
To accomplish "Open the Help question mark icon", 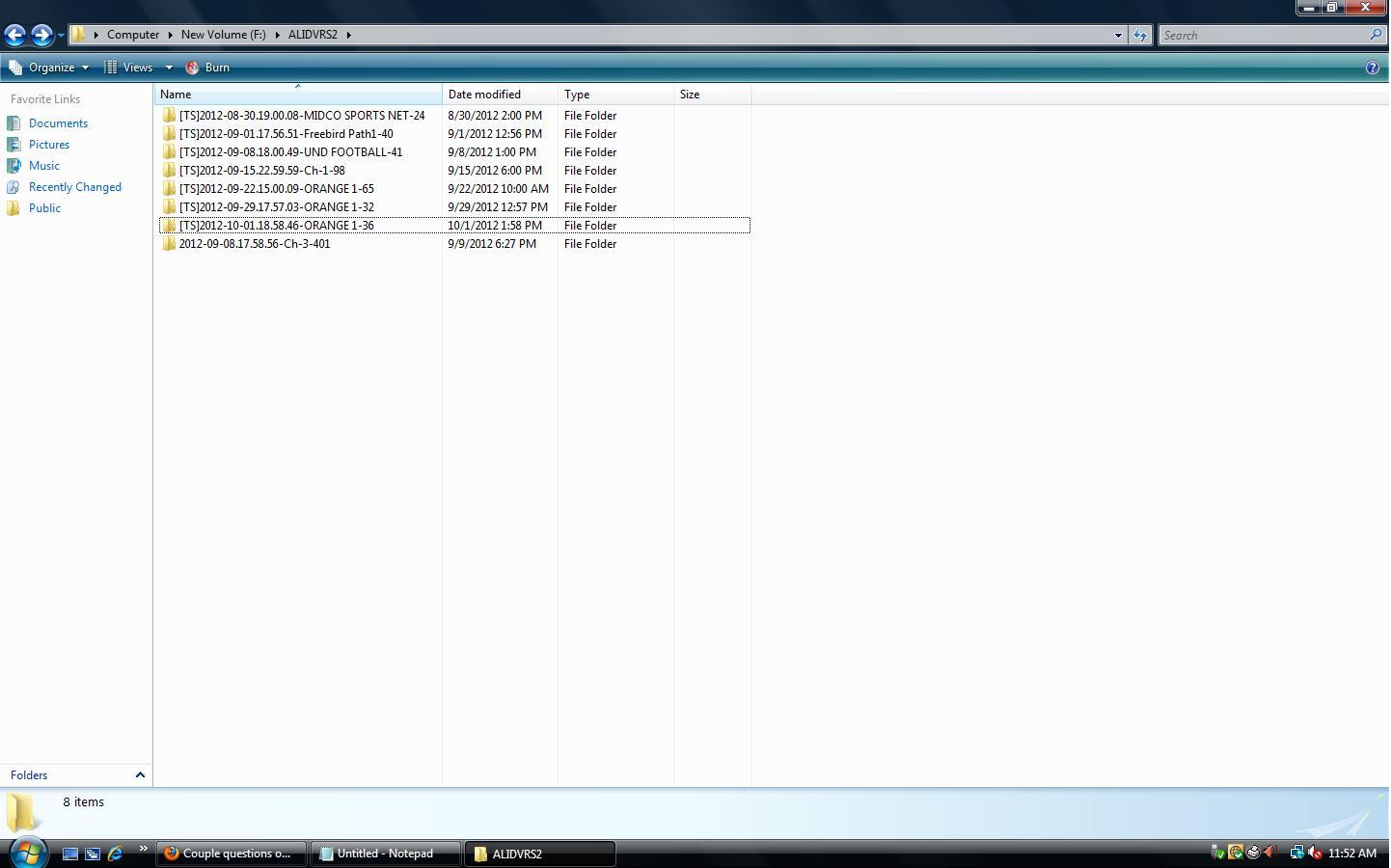I will pyautogui.click(x=1372, y=68).
